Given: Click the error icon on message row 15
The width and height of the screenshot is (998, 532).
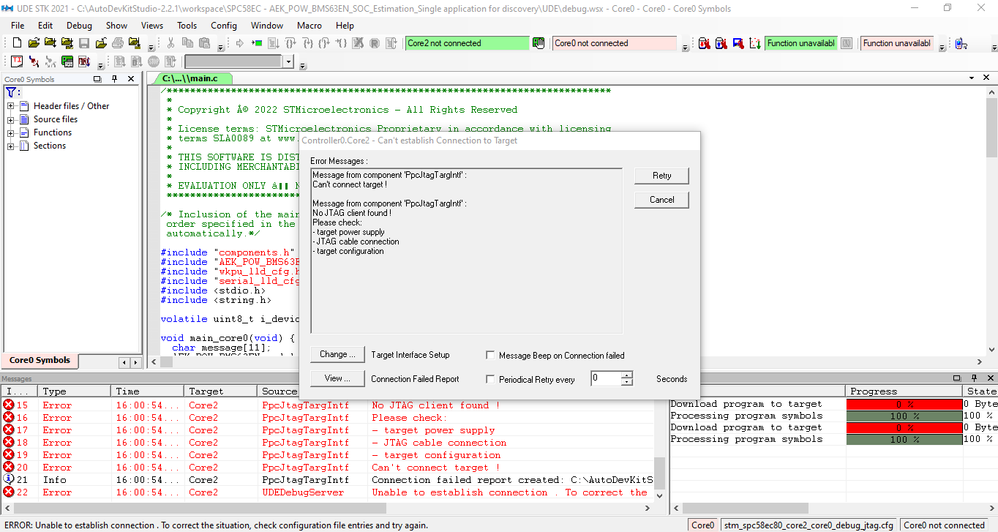Looking at the screenshot, I should (x=8, y=405).
